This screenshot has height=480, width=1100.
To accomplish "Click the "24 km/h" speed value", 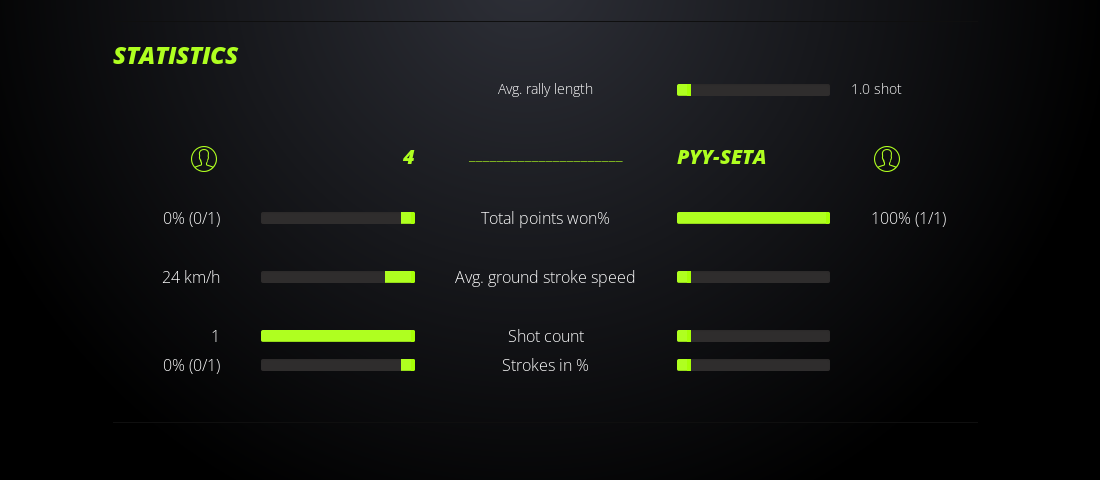I will tap(191, 277).
